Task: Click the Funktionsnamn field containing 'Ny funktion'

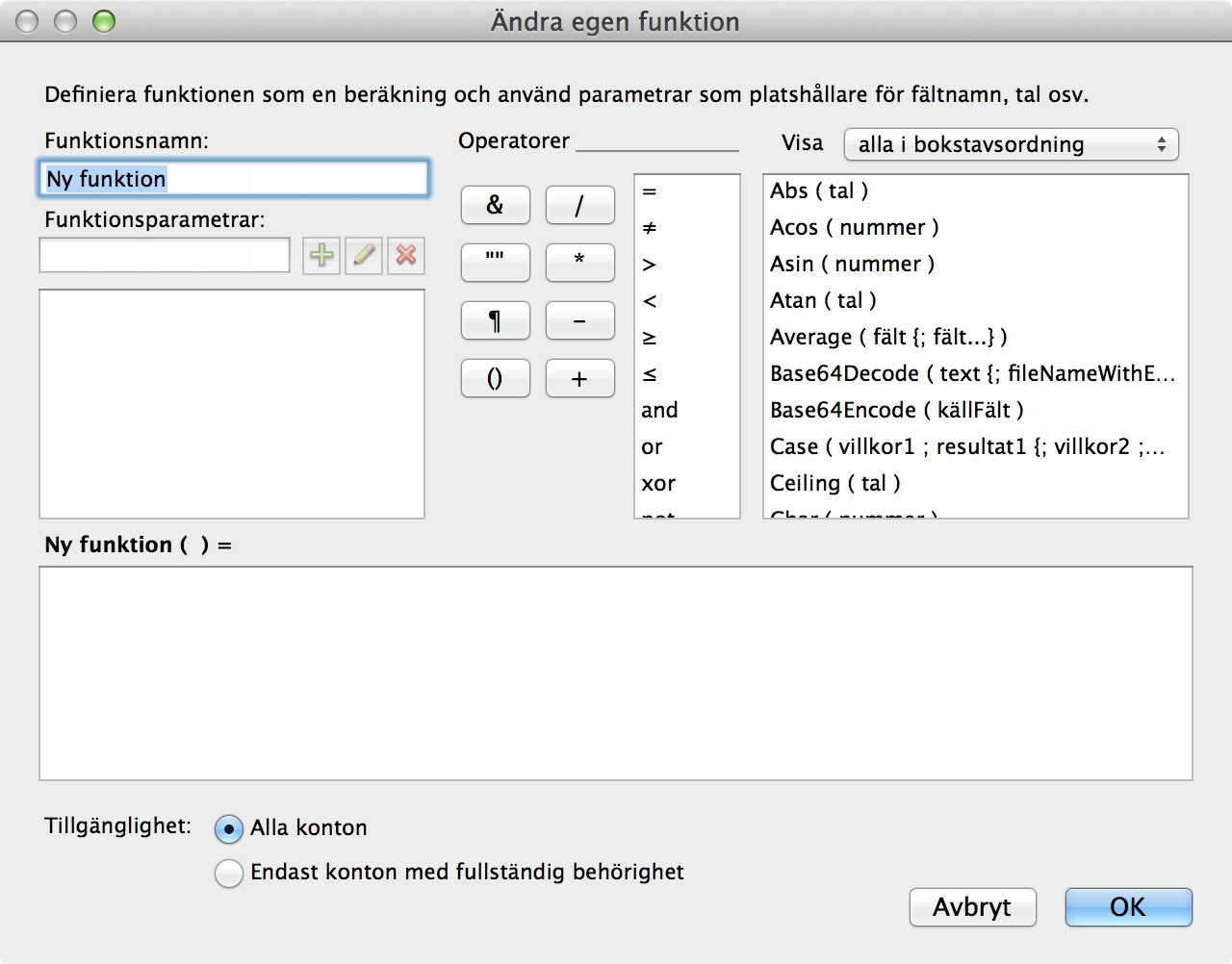Action: tap(236, 179)
